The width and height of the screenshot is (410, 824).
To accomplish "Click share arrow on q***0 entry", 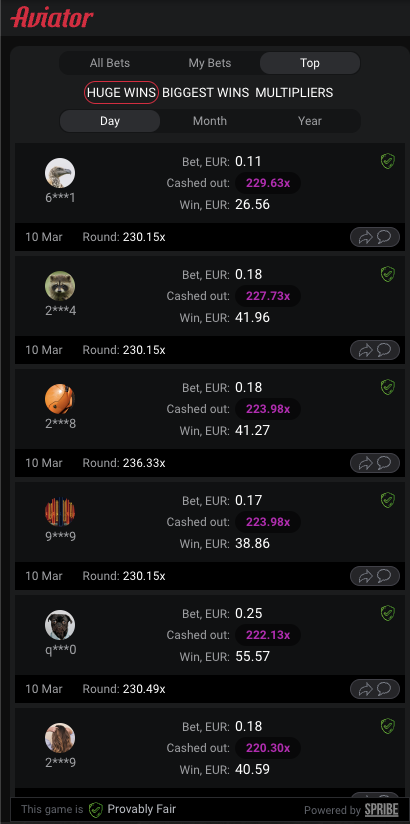I will click(365, 689).
